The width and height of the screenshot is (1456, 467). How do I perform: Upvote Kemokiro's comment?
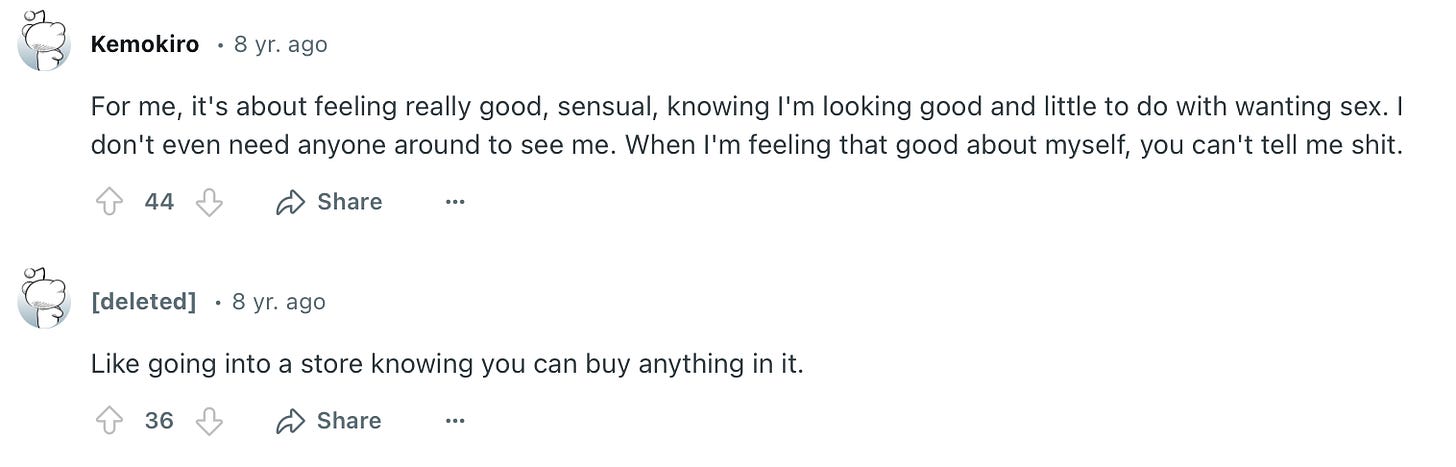click(x=108, y=203)
